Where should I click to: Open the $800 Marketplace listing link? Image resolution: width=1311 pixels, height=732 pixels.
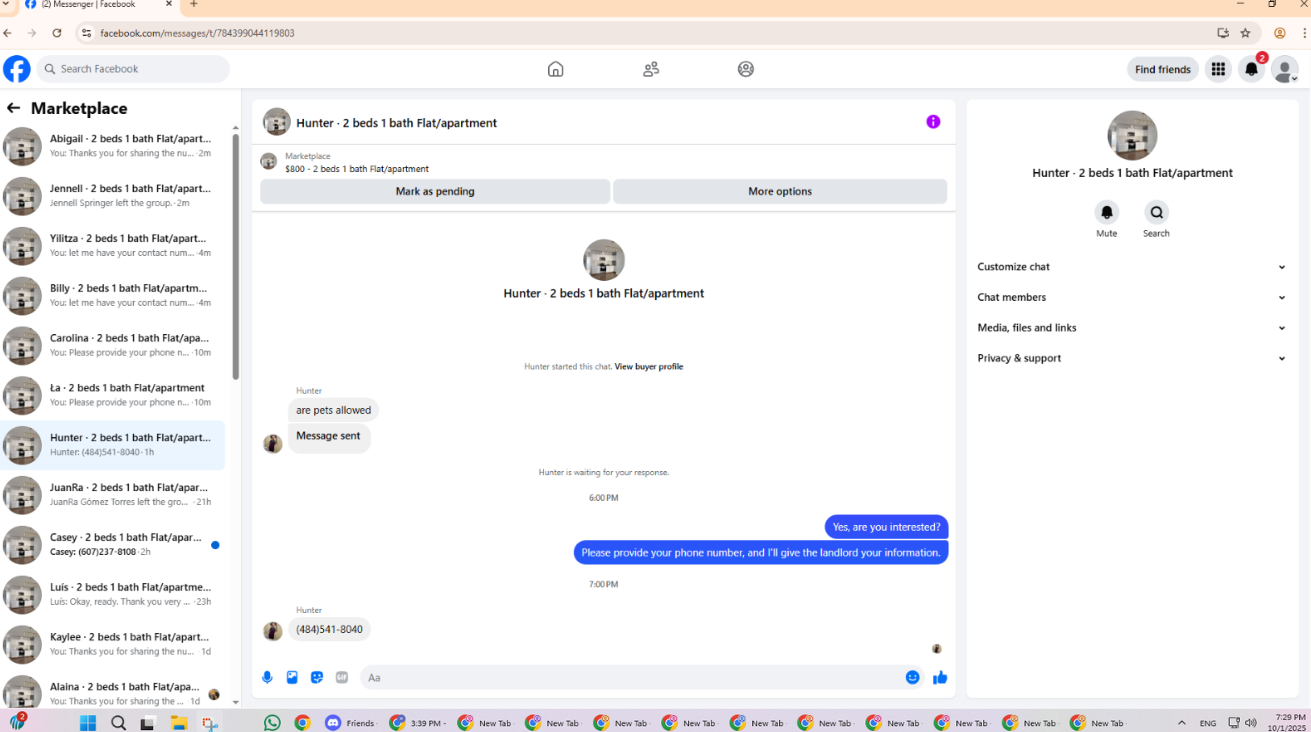click(x=357, y=169)
